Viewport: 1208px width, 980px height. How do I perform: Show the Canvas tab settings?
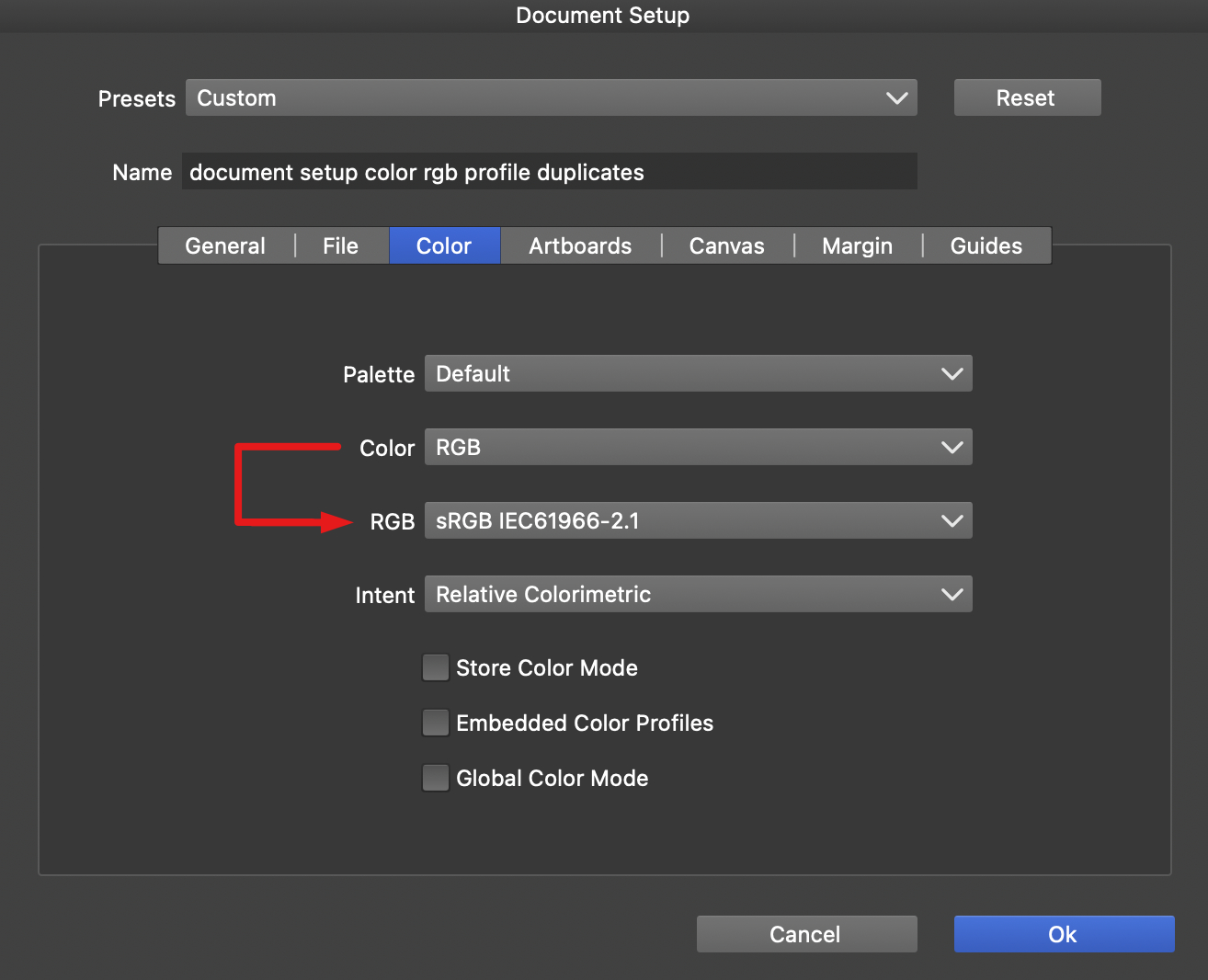pyautogui.click(x=726, y=245)
